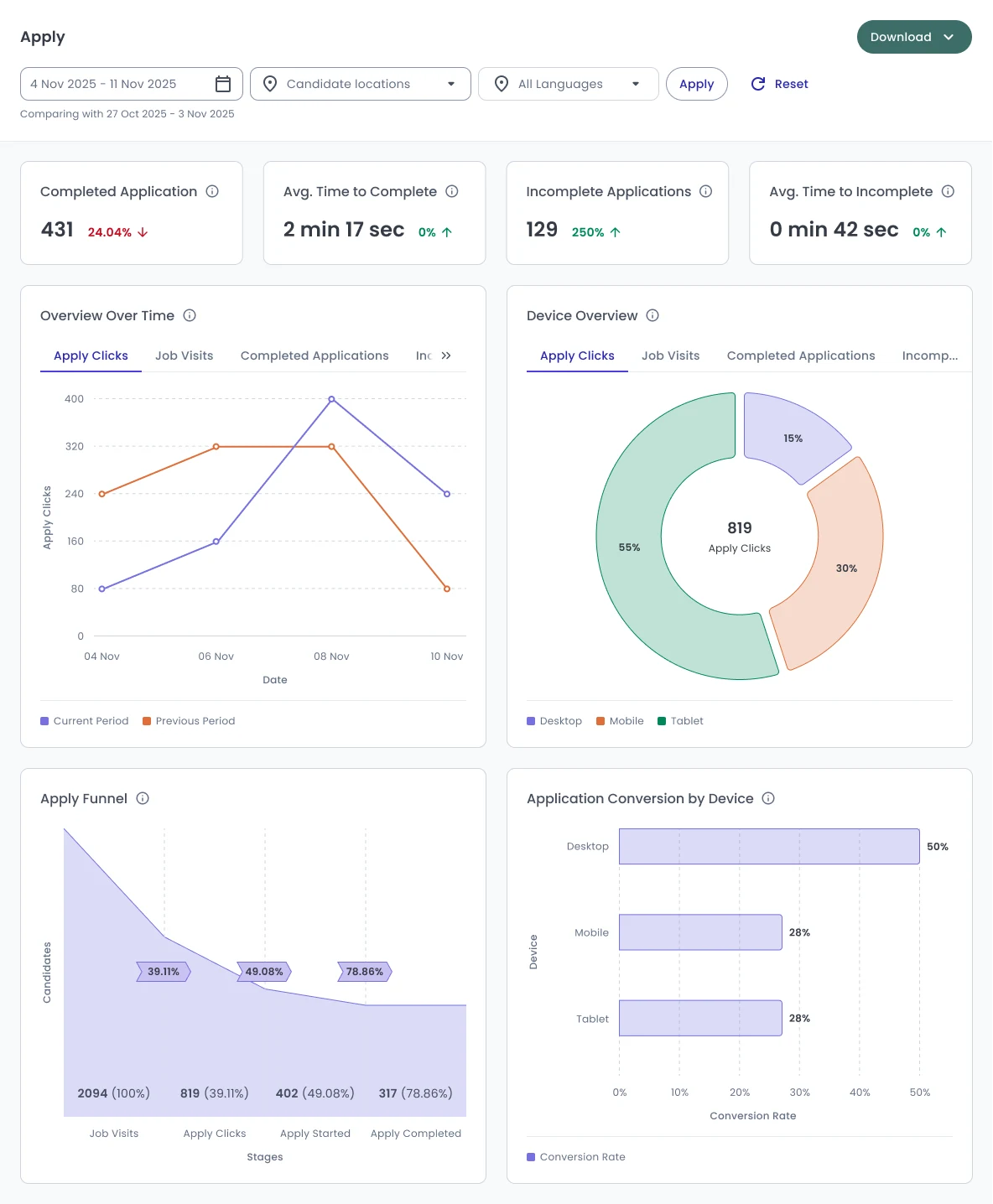Show more tabs using double-chevron arrow
This screenshot has width=993, height=1204.
[x=446, y=355]
